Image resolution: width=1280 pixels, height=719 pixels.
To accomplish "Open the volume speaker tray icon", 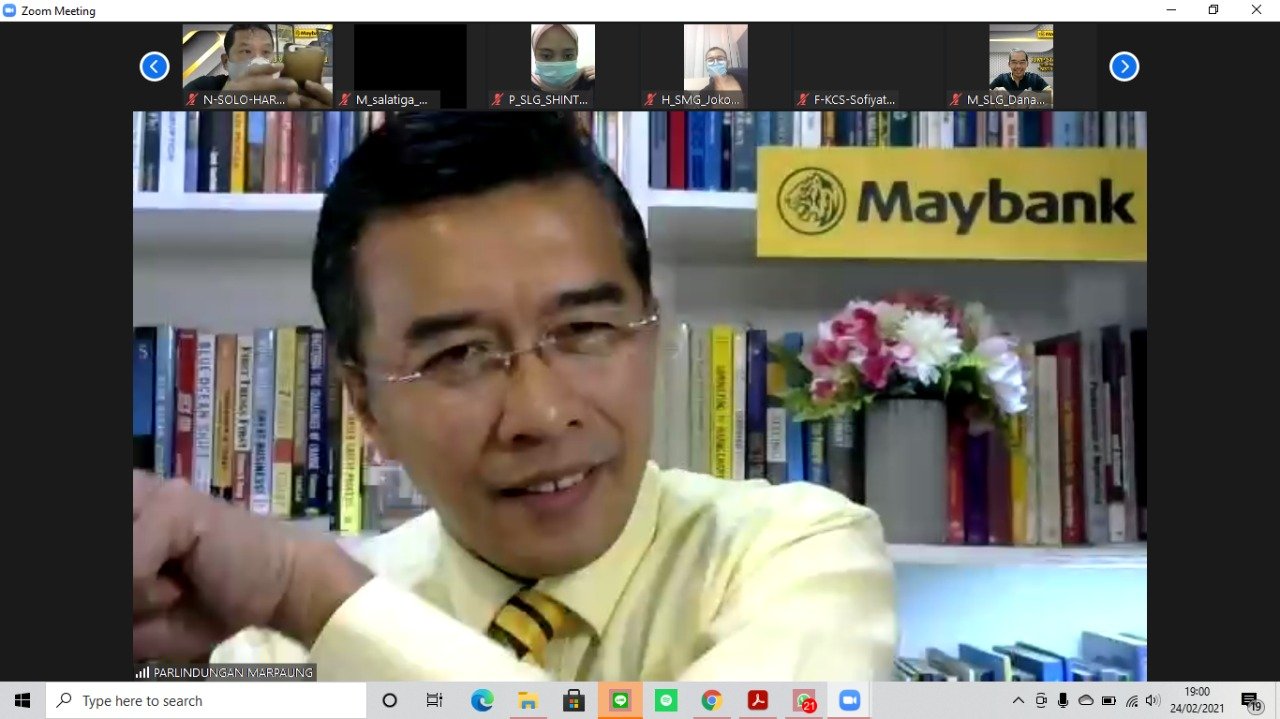I will (x=1154, y=700).
